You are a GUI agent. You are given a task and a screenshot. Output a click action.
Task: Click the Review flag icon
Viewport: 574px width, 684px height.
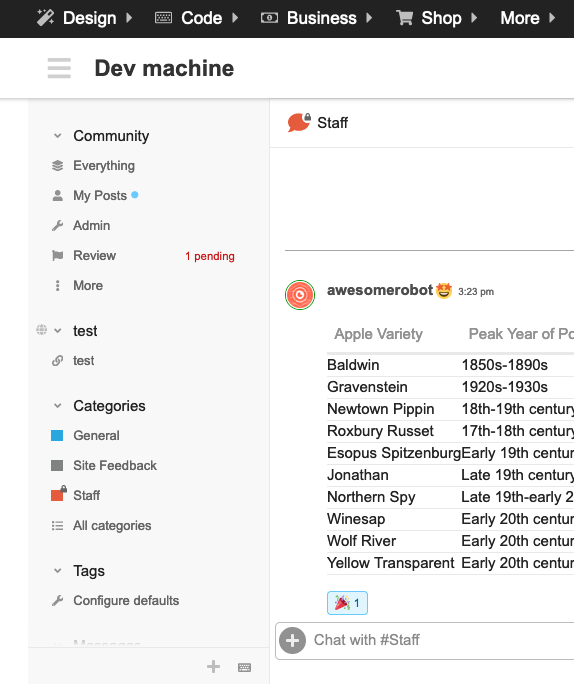point(58,256)
